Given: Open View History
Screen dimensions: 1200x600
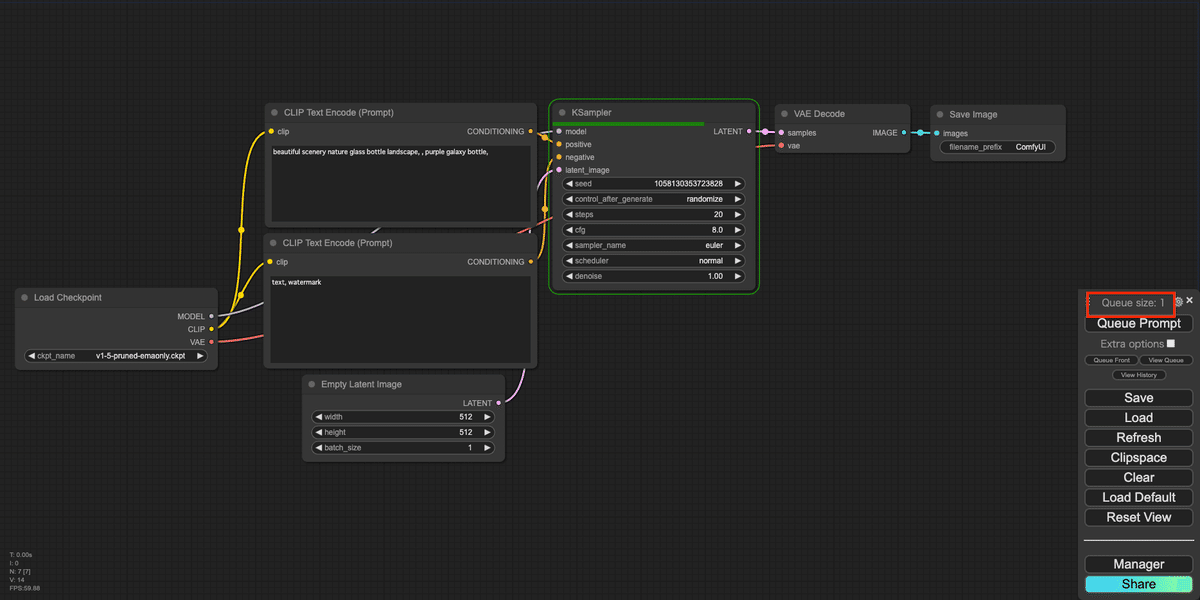Looking at the screenshot, I should pos(1139,375).
